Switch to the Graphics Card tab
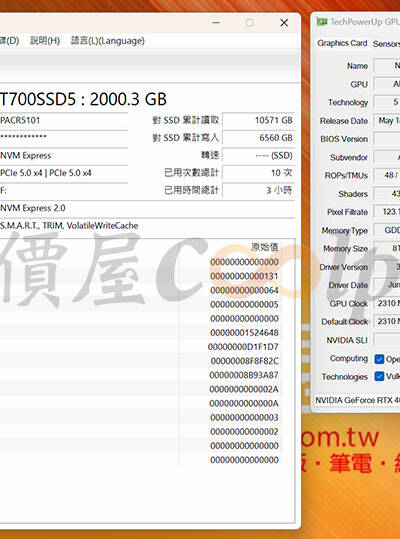This screenshot has width=400, height=539. click(x=342, y=43)
